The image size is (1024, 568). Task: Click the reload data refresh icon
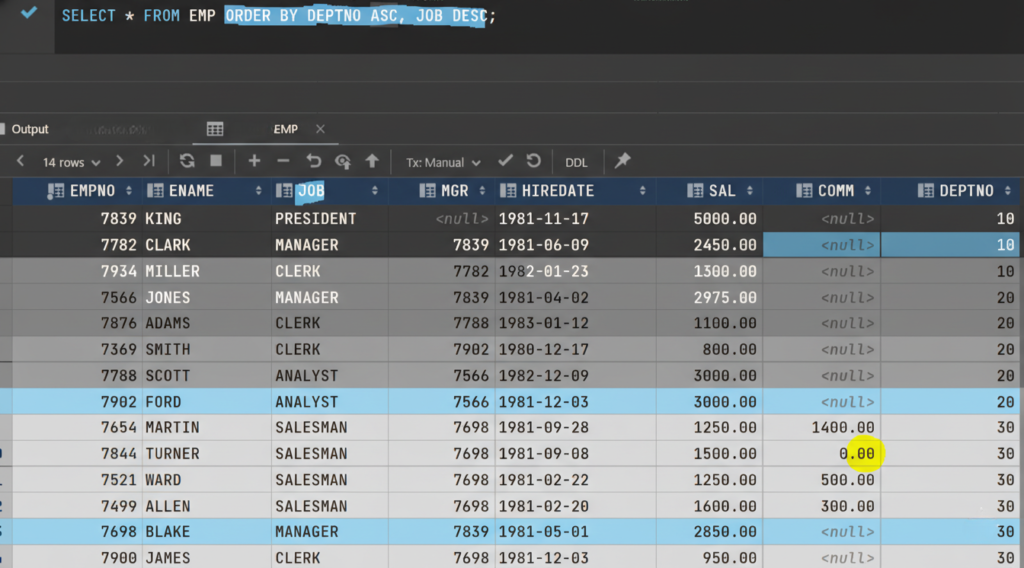[x=187, y=161]
